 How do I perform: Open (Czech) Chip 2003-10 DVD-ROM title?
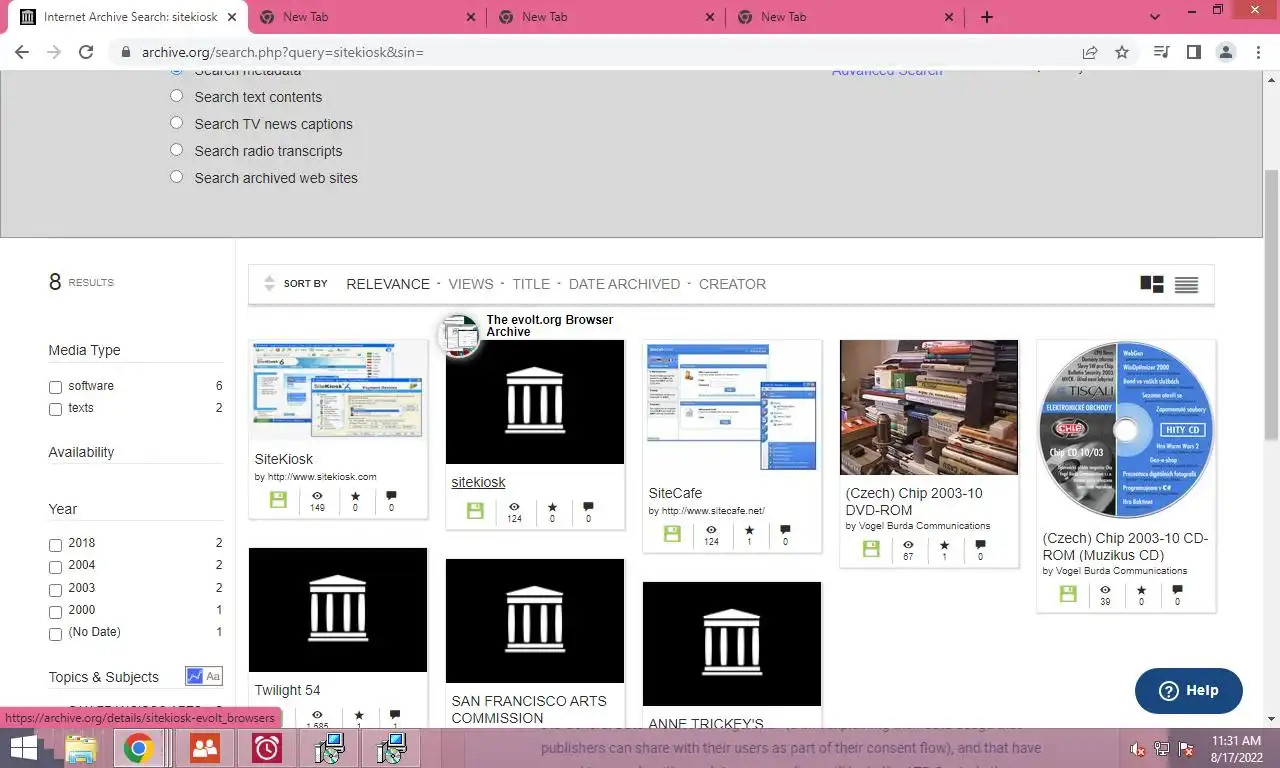tap(914, 501)
